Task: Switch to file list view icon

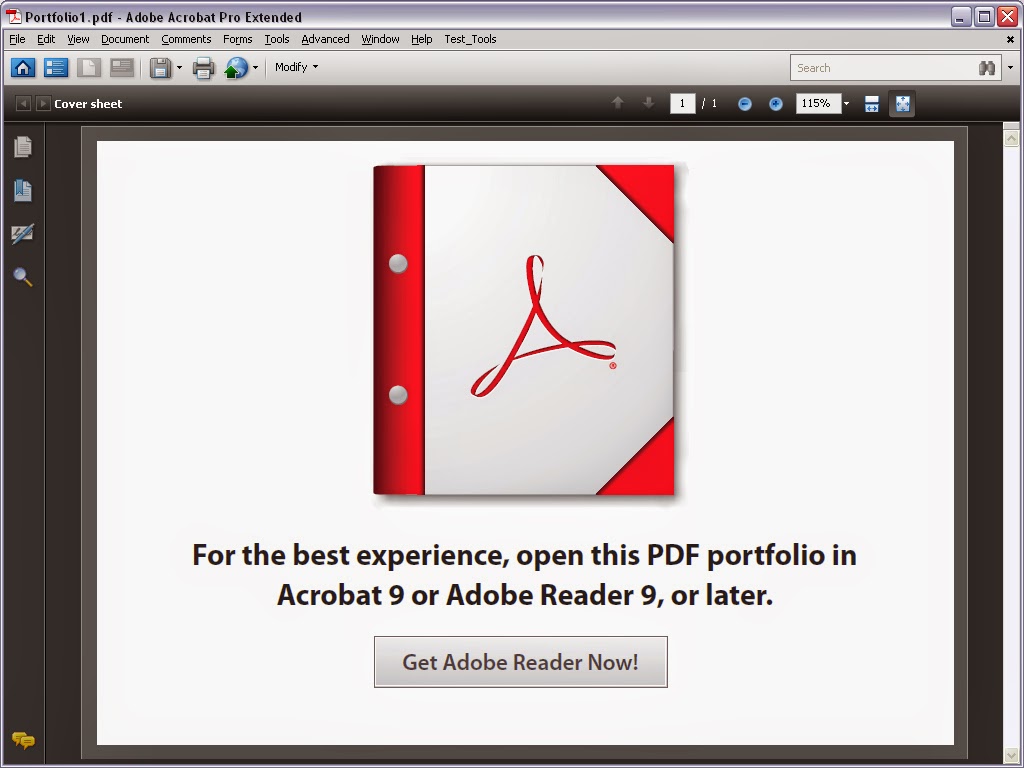Action: pos(56,67)
